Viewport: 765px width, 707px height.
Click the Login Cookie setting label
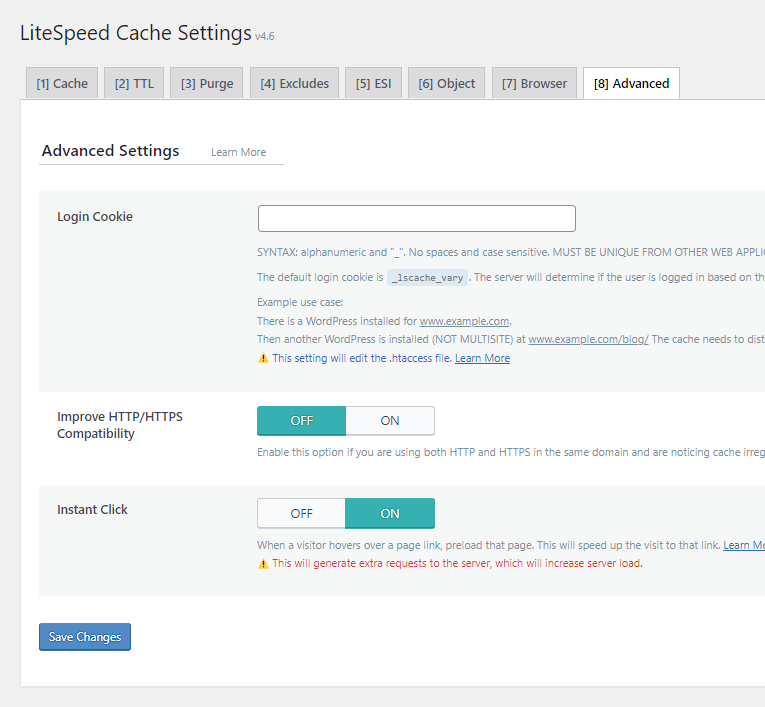click(95, 217)
